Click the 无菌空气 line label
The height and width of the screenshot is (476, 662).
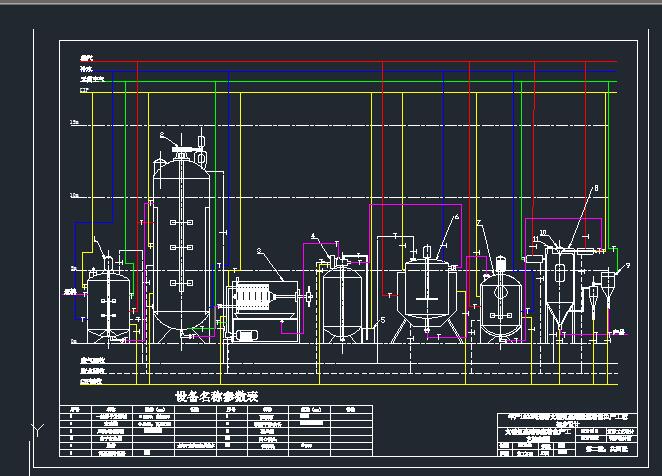click(92, 79)
